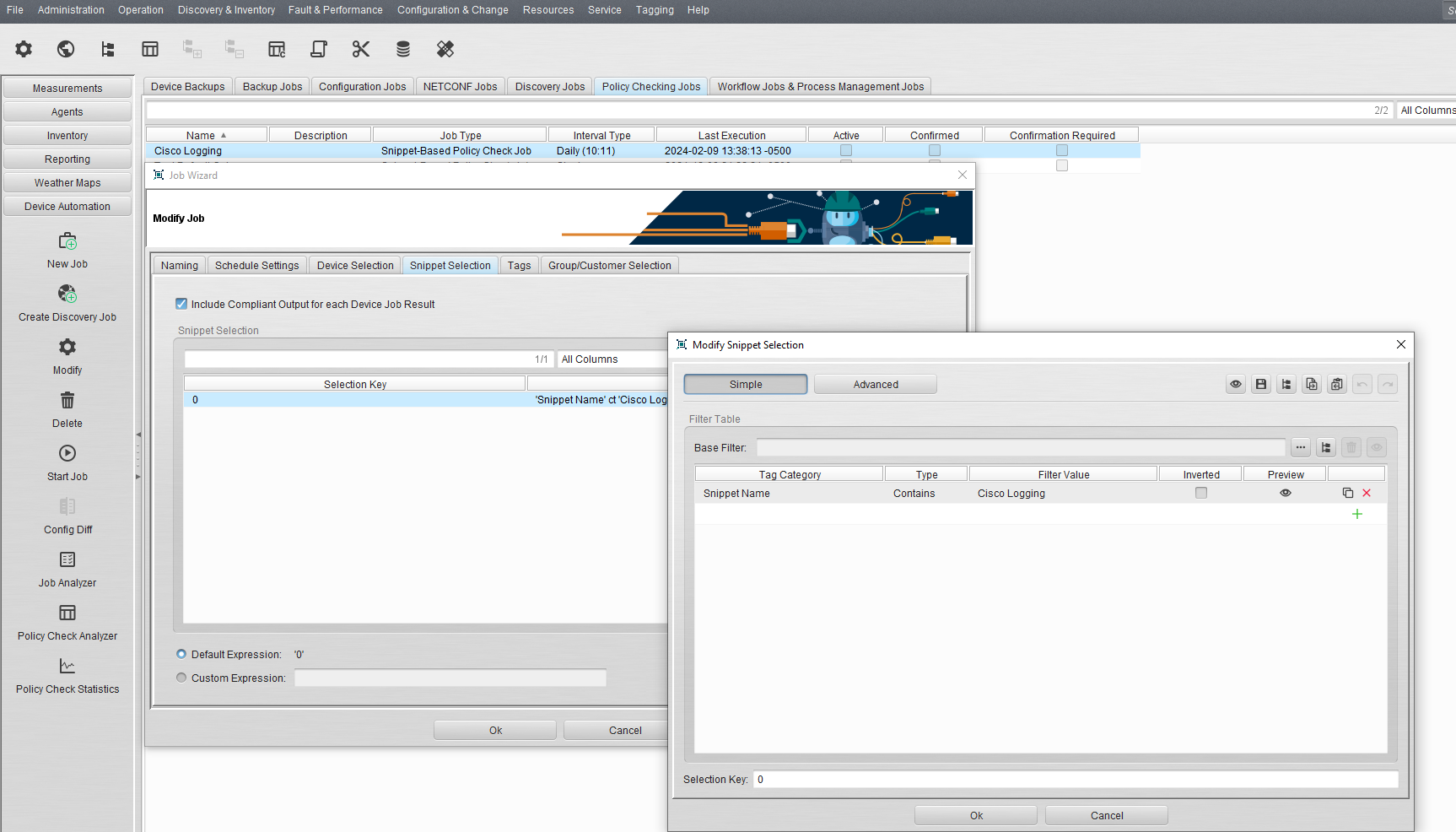1456x832 pixels.
Task: Delete the Snippet Name filter row
Action: pos(1367,493)
